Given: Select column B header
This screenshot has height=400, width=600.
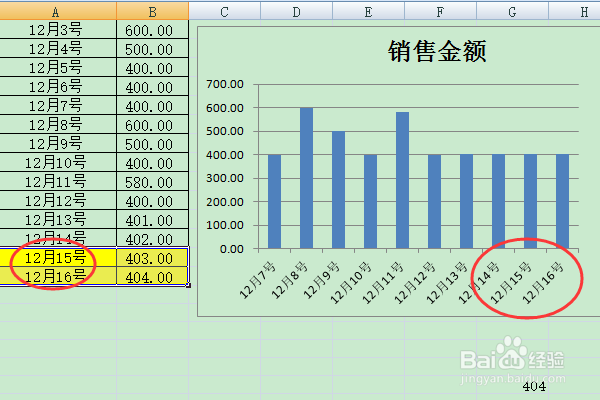Looking at the screenshot, I should [x=152, y=11].
